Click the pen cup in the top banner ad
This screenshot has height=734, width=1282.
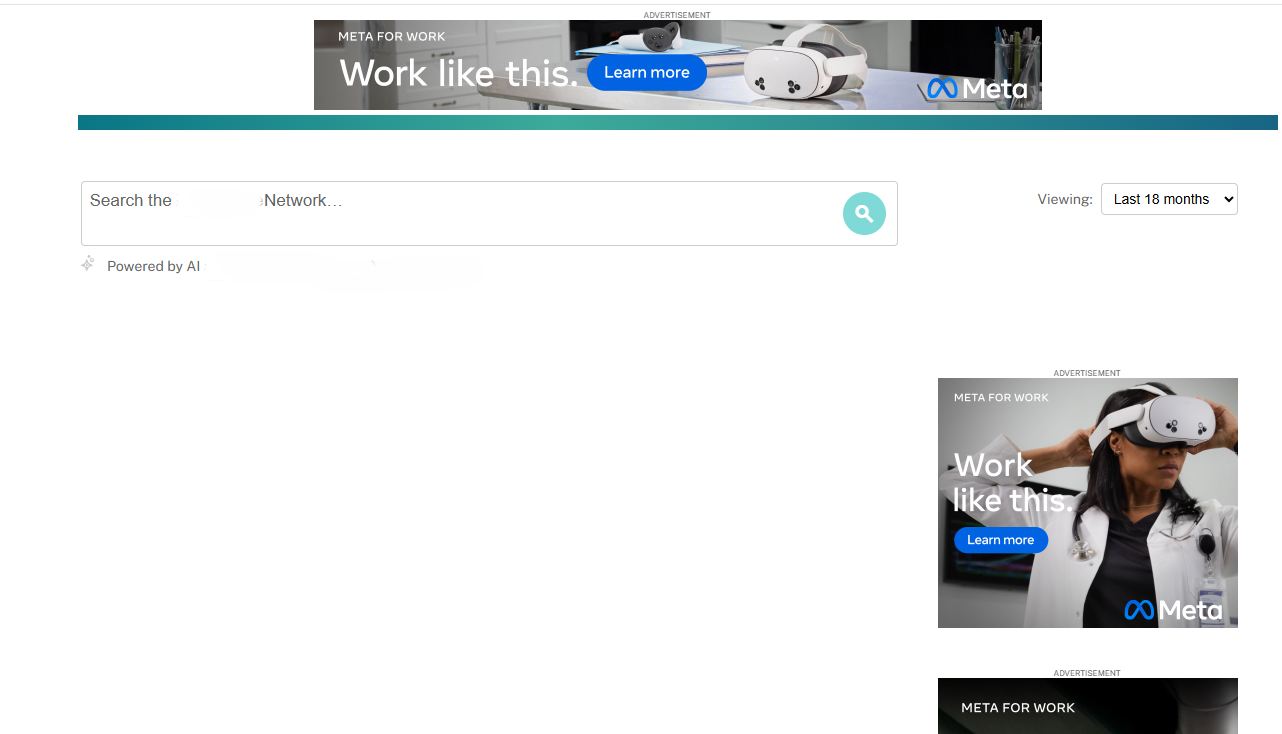pyautogui.click(x=1016, y=62)
